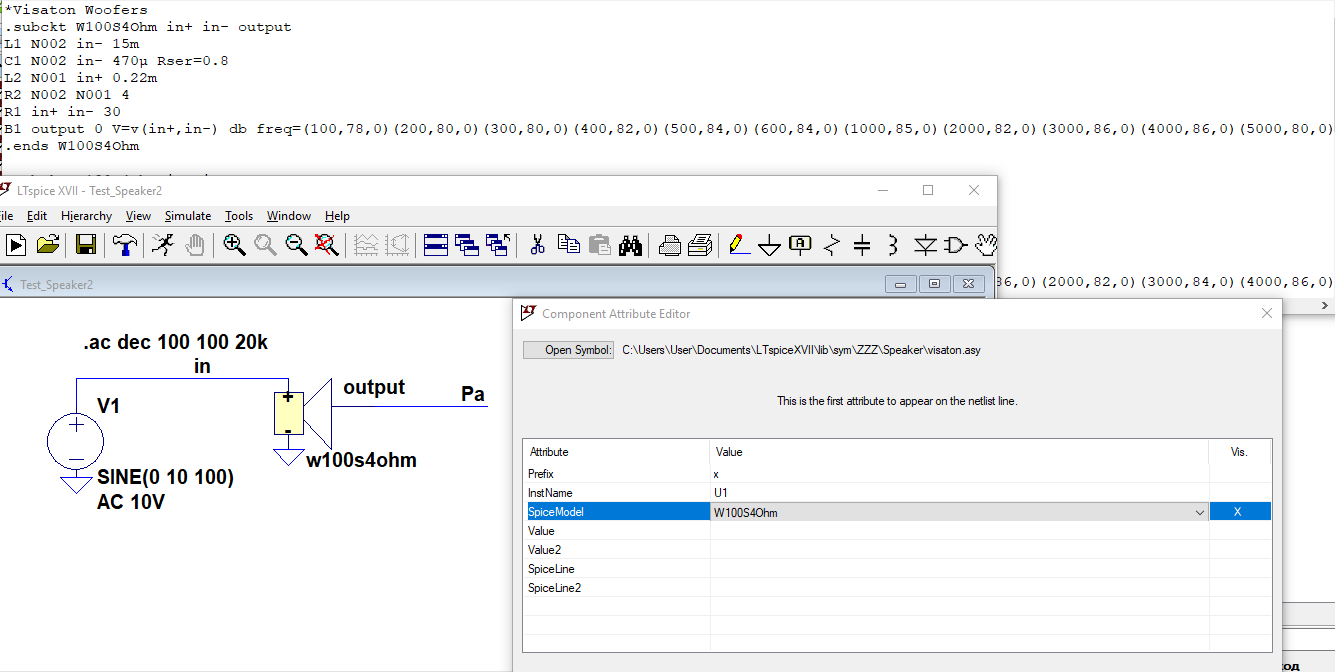
Task: Select the Prefix attribute row
Action: pos(897,474)
